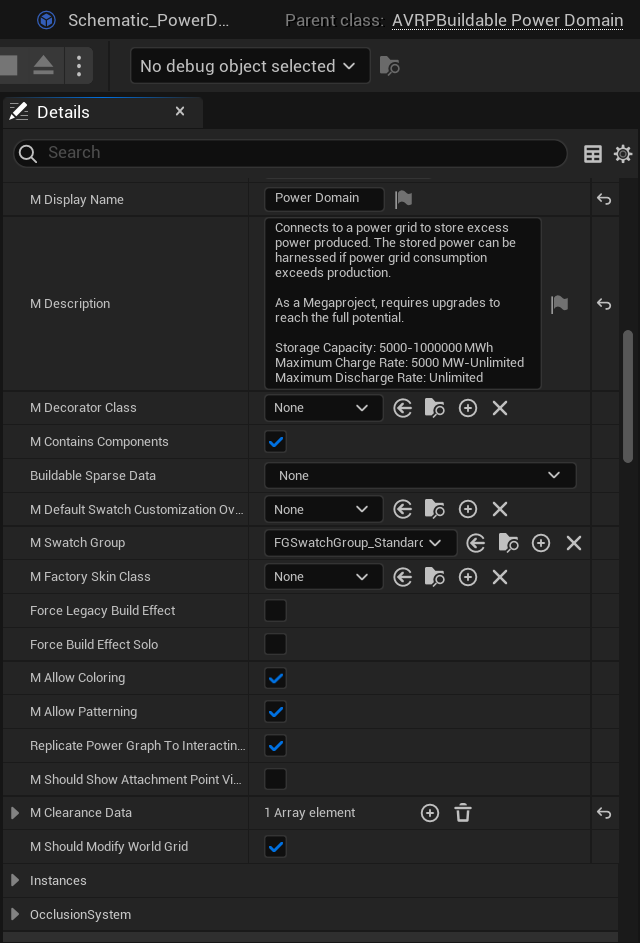Screen dimensions: 640x943
Task: Clear the M Factory Skin Class value
Action: coord(500,577)
